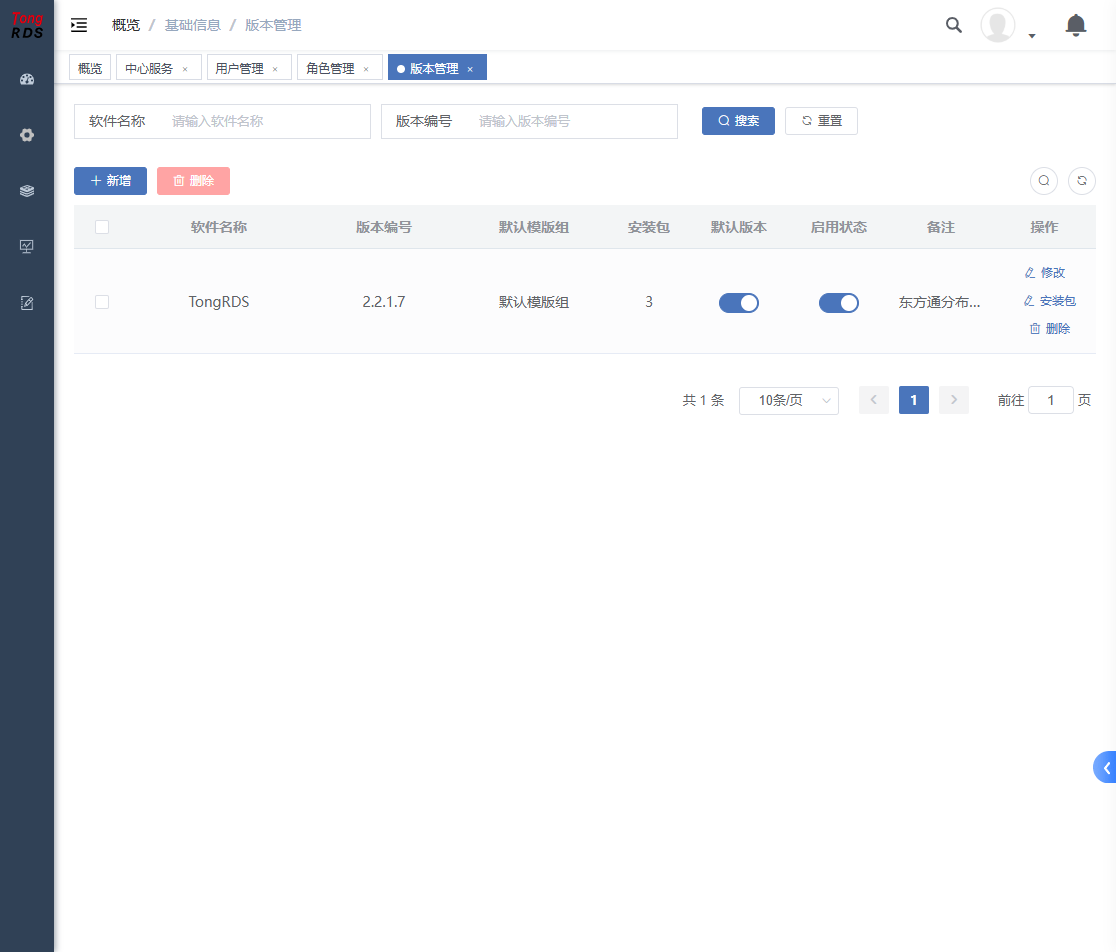
Task: Click the 默认模版组 cell in TongRDS row
Action: pos(534,302)
